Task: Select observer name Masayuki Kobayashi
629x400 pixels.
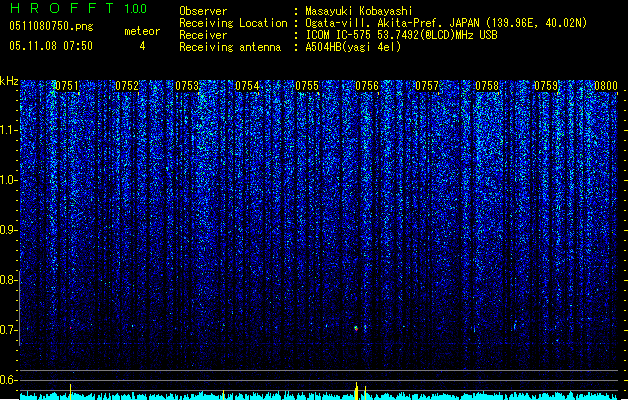Action: (359, 11)
